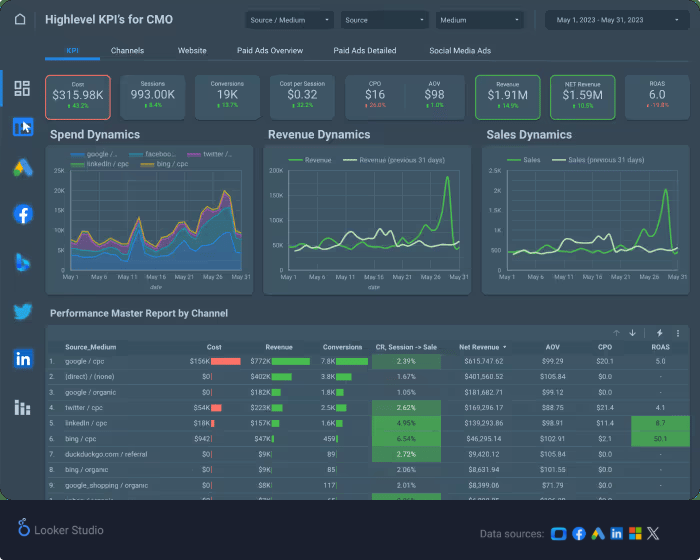Sort table by Cost column header
This screenshot has height=560, width=700.
[214, 347]
